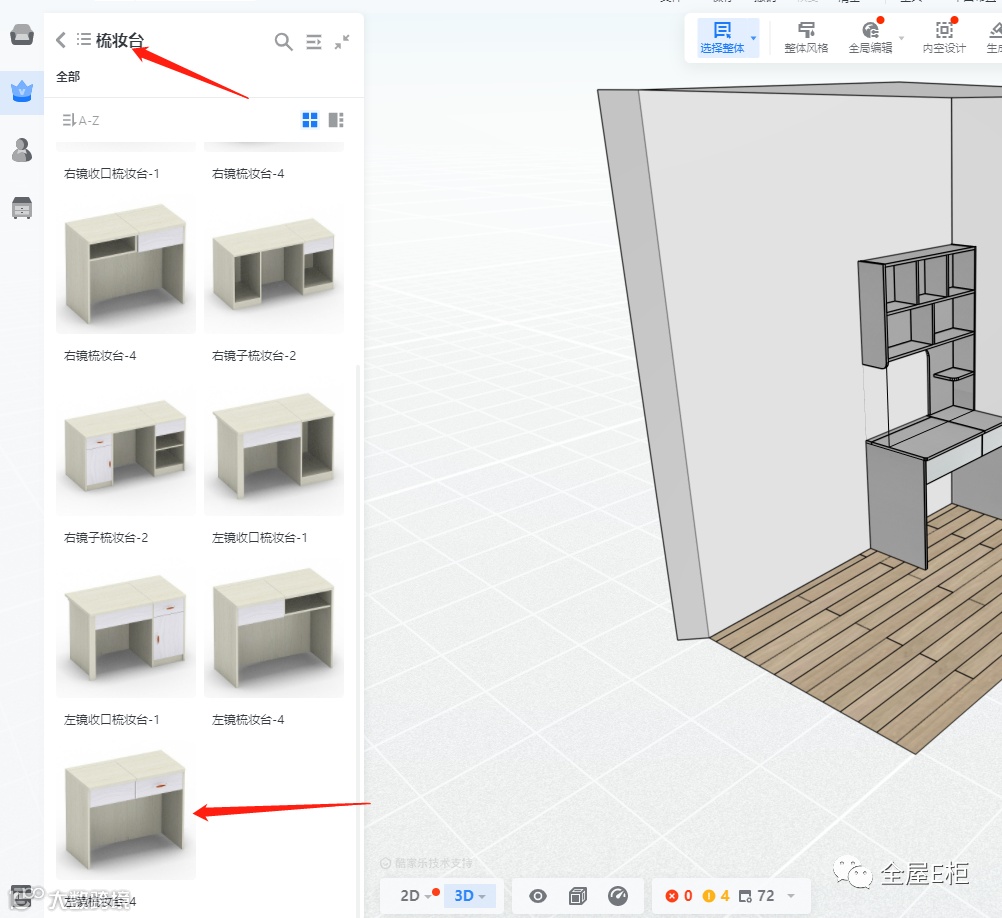Open the sofa furniture library in sidebar
Screen dimensions: 1002x918
click(22, 35)
